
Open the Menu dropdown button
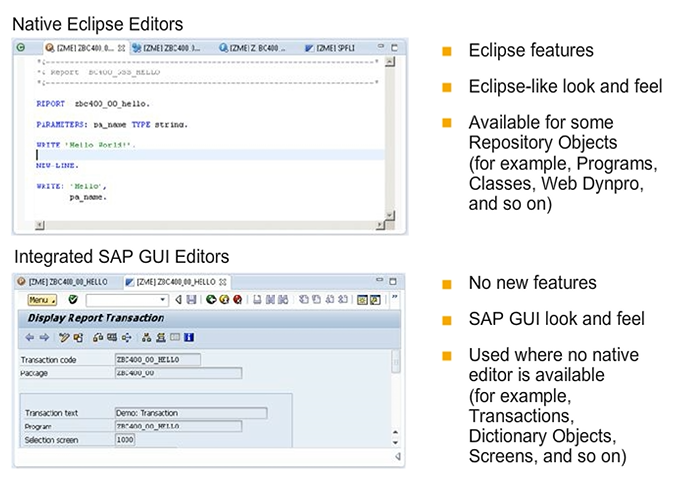click(41, 299)
